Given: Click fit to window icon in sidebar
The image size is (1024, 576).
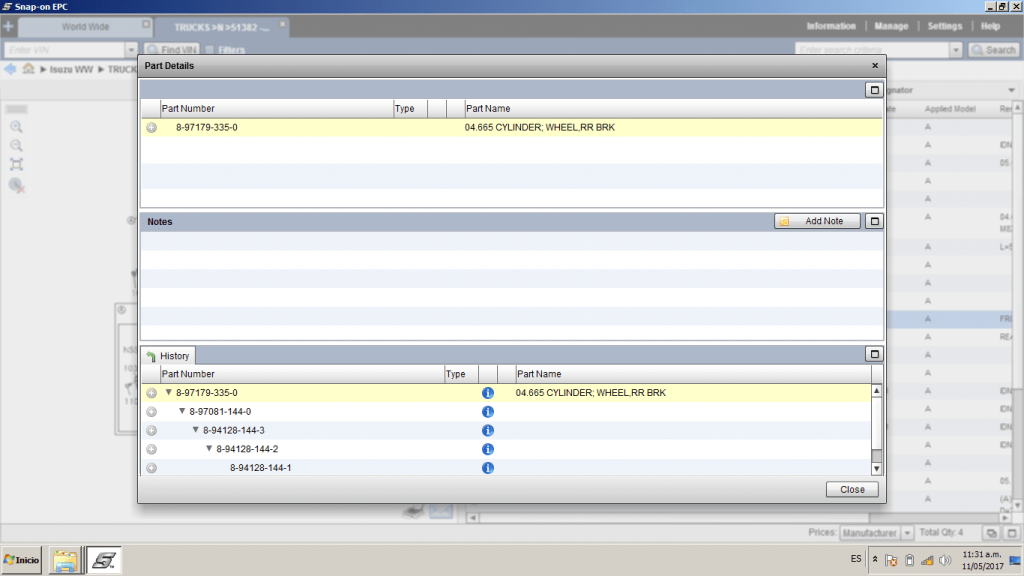Looking at the screenshot, I should tap(16, 165).
